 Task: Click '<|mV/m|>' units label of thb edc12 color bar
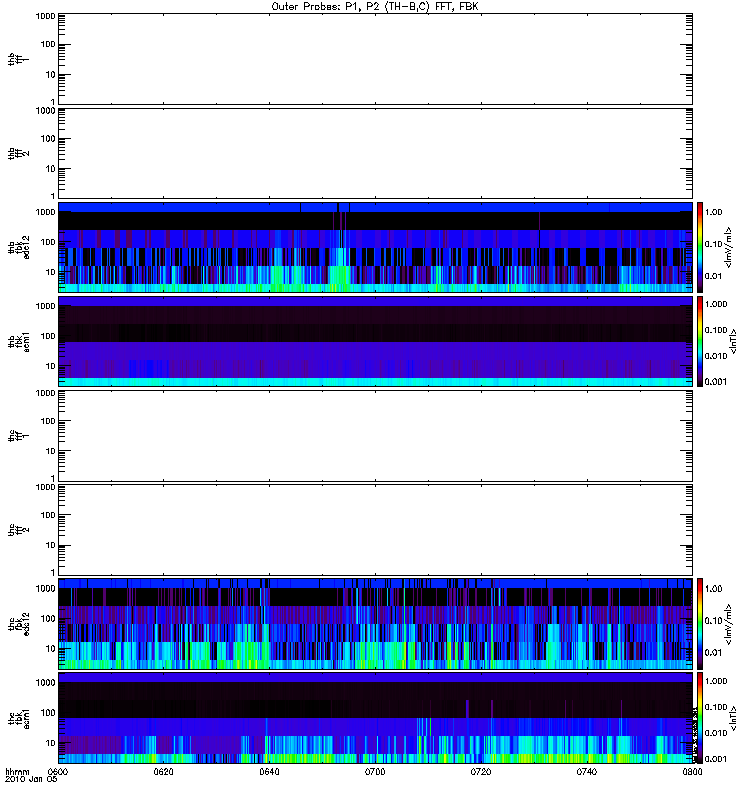729,247
